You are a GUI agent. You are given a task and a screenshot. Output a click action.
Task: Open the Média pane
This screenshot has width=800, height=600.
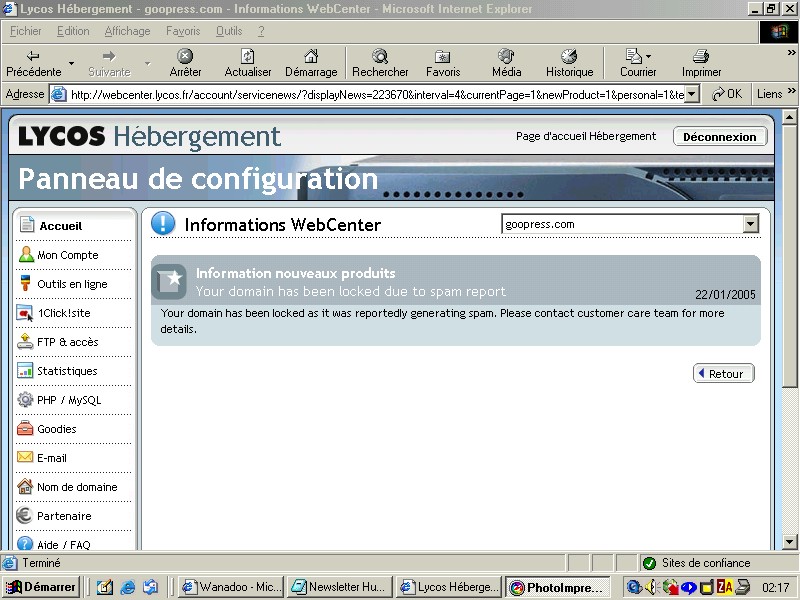pos(507,63)
